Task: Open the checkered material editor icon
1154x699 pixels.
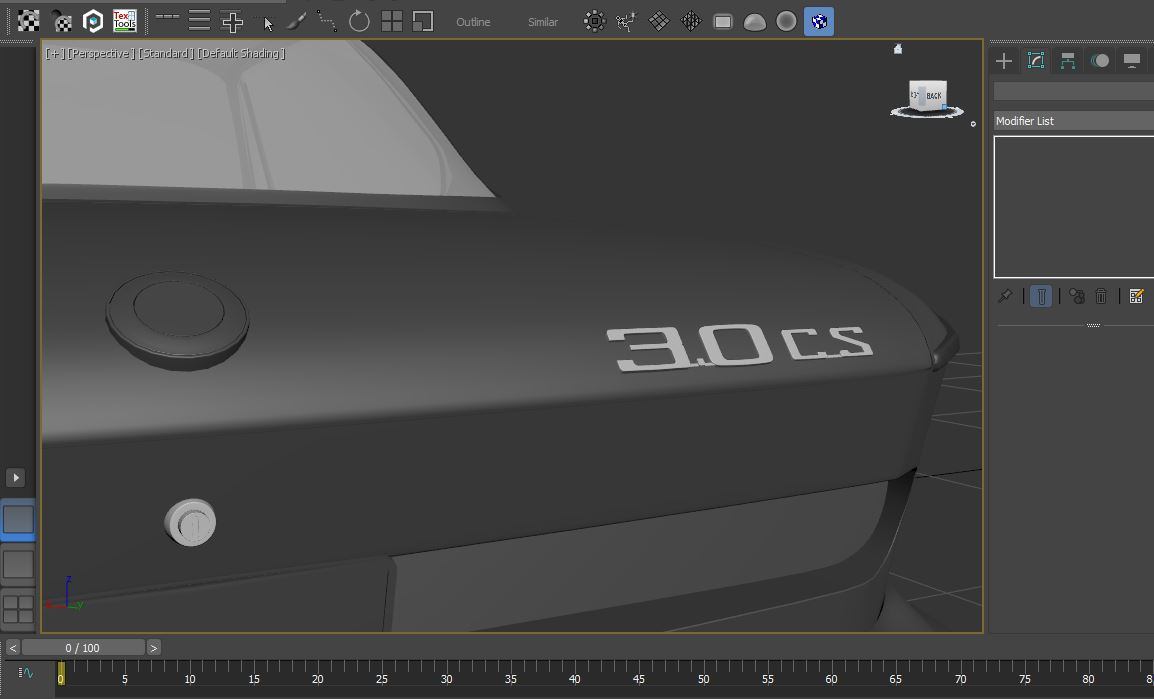Action: click(x=29, y=21)
